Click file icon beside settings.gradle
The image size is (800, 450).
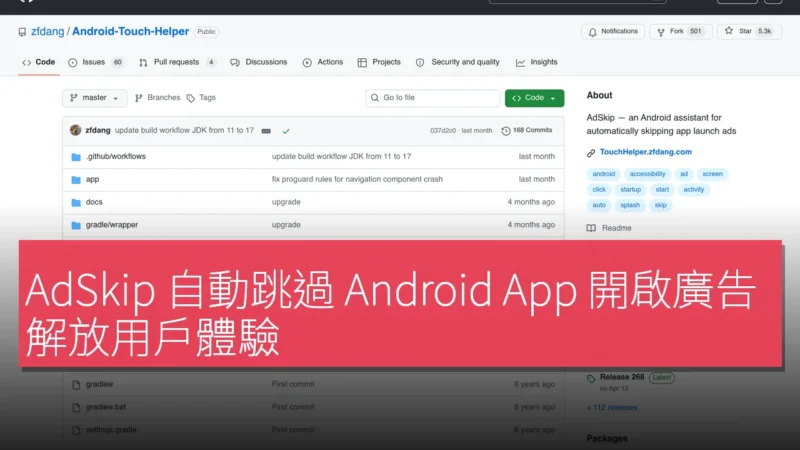click(x=76, y=431)
